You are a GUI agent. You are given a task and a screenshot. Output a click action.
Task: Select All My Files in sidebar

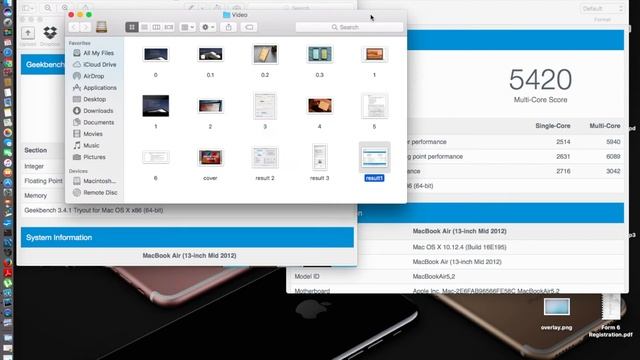(94, 53)
